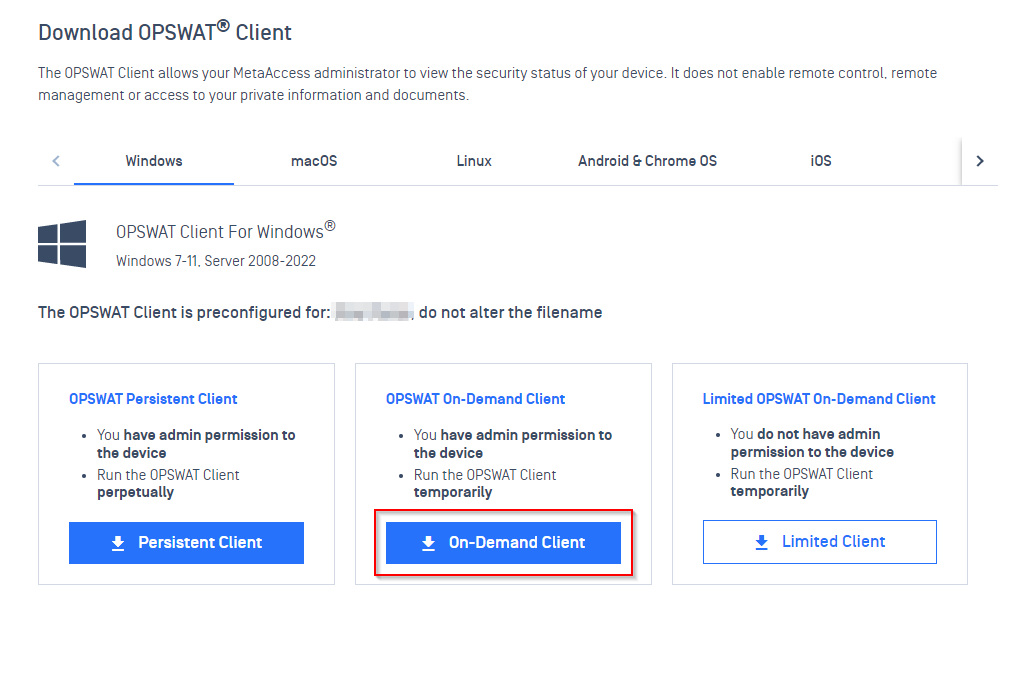Open the OPSWAT Persistent Client link
Image resolution: width=1033 pixels, height=683 pixels.
pos(154,399)
